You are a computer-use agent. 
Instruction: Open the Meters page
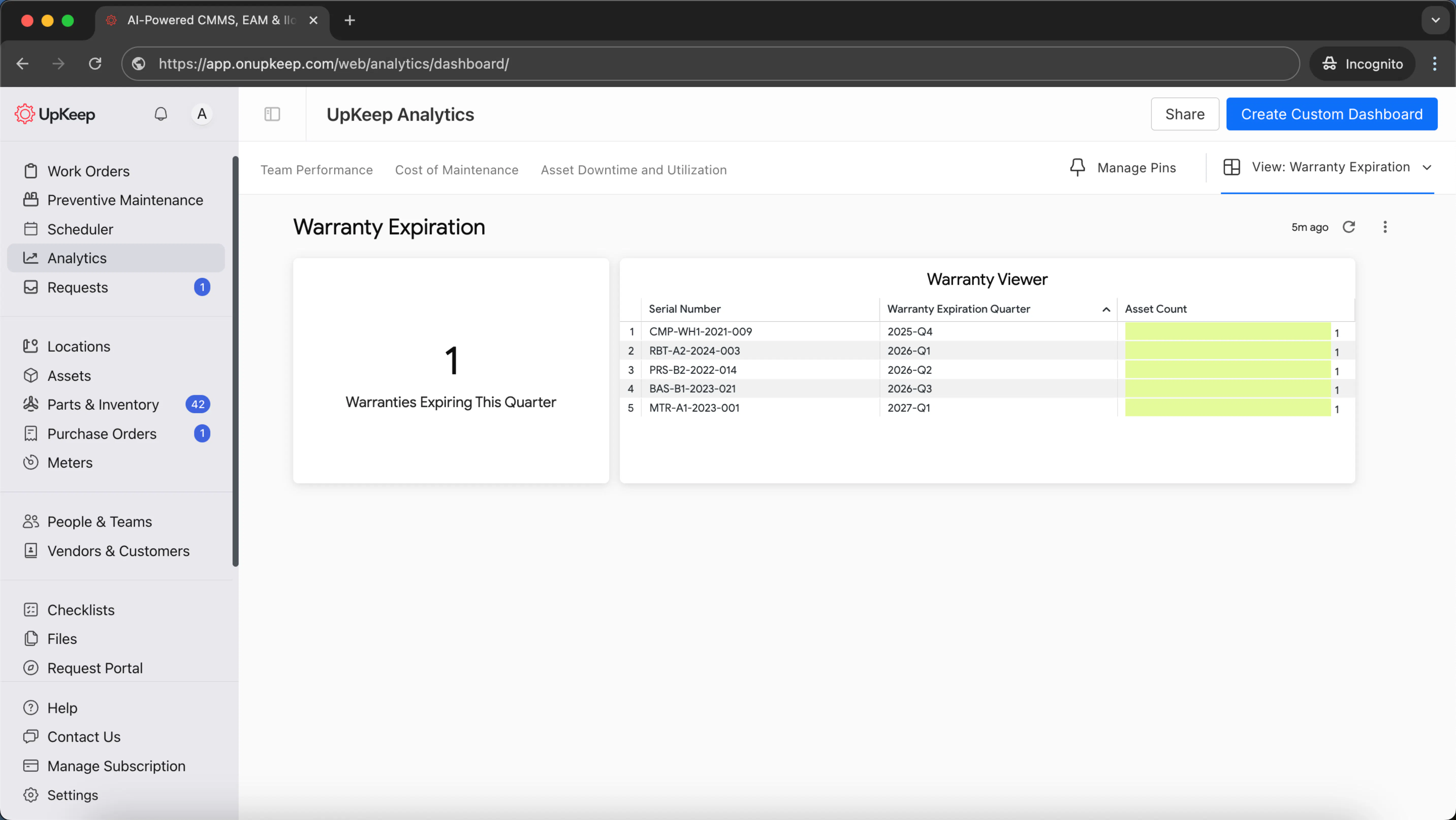70,463
